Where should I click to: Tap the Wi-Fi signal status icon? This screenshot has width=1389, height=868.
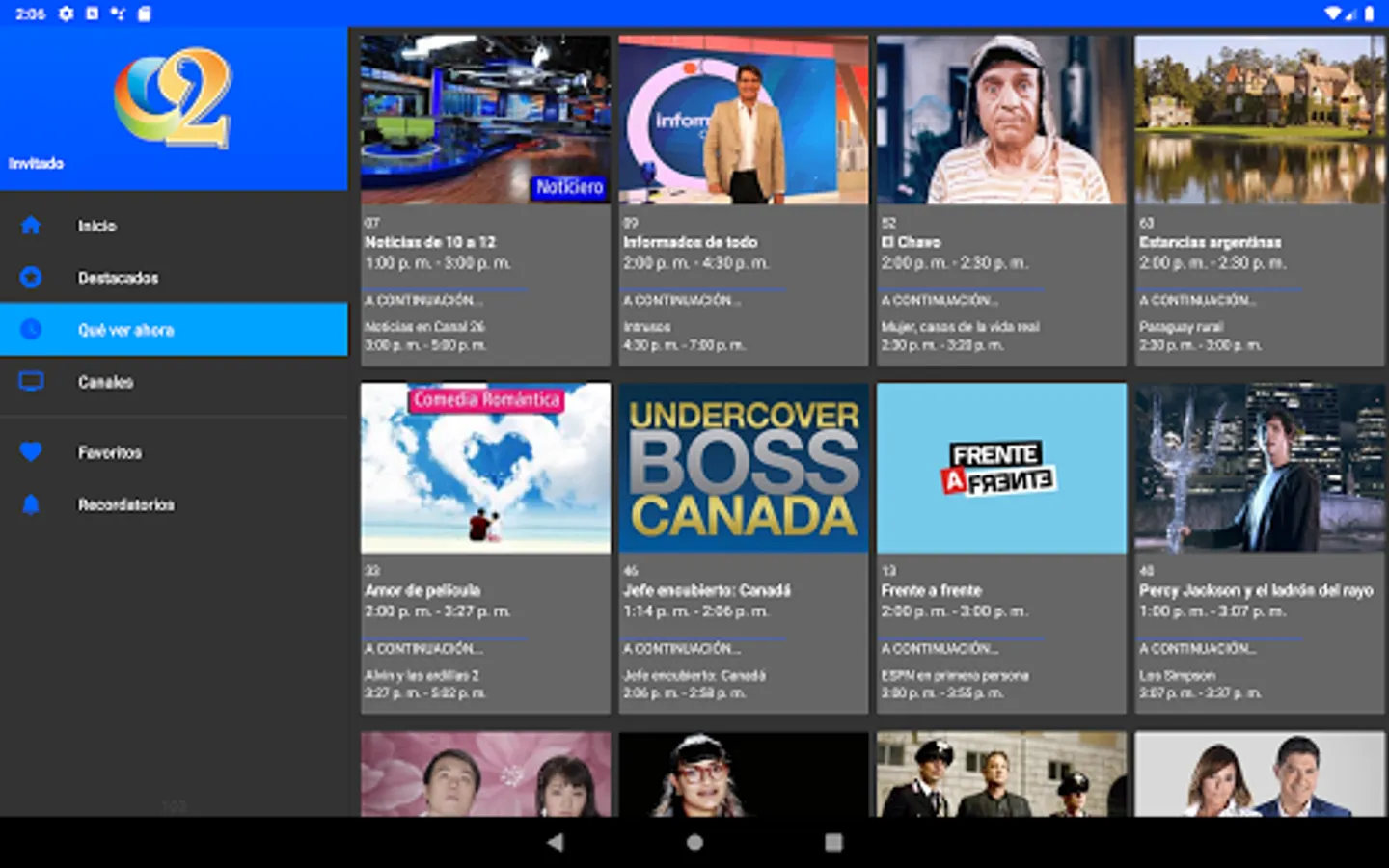tap(1332, 14)
